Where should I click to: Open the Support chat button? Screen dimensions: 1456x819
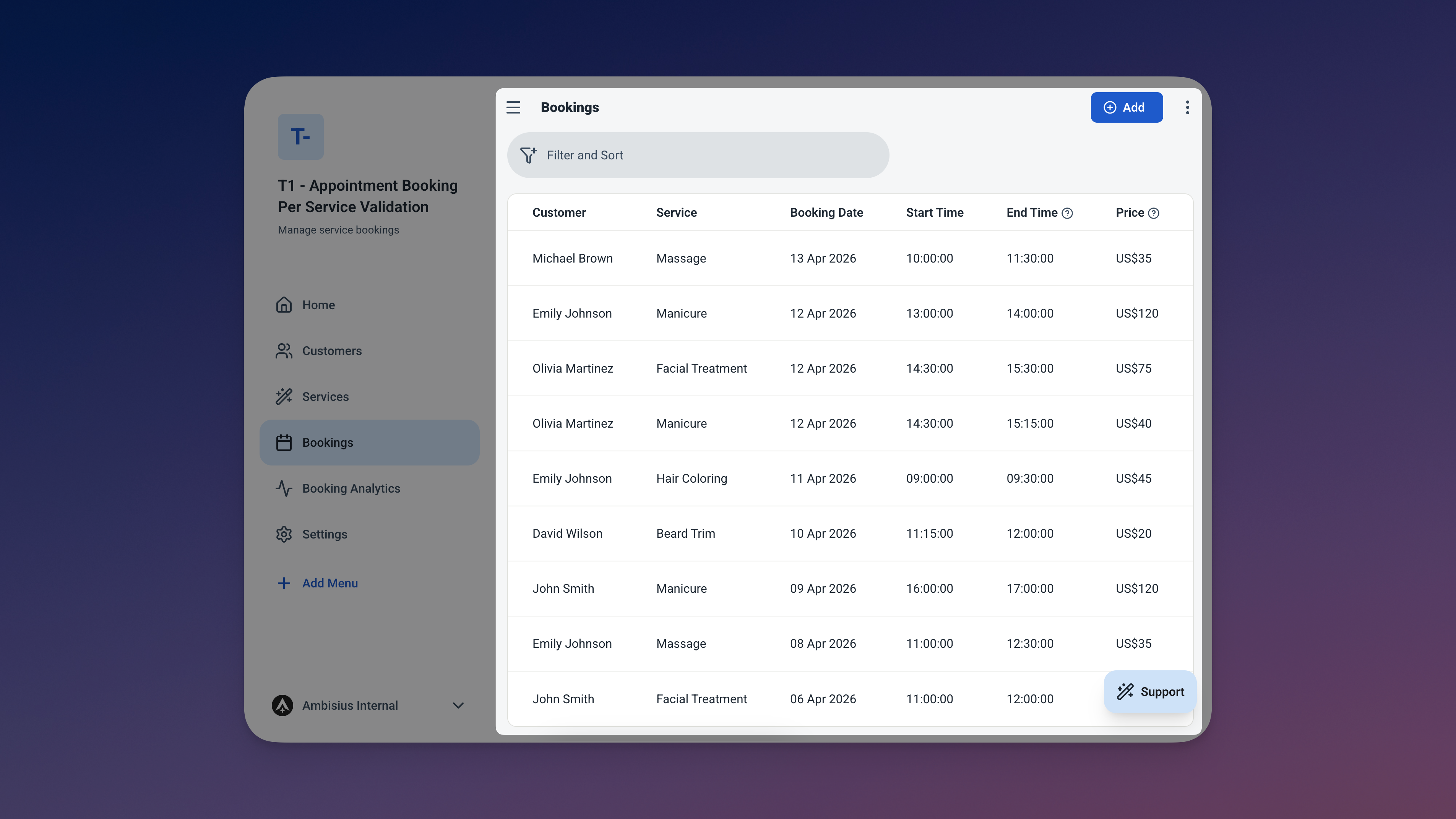click(x=1150, y=692)
